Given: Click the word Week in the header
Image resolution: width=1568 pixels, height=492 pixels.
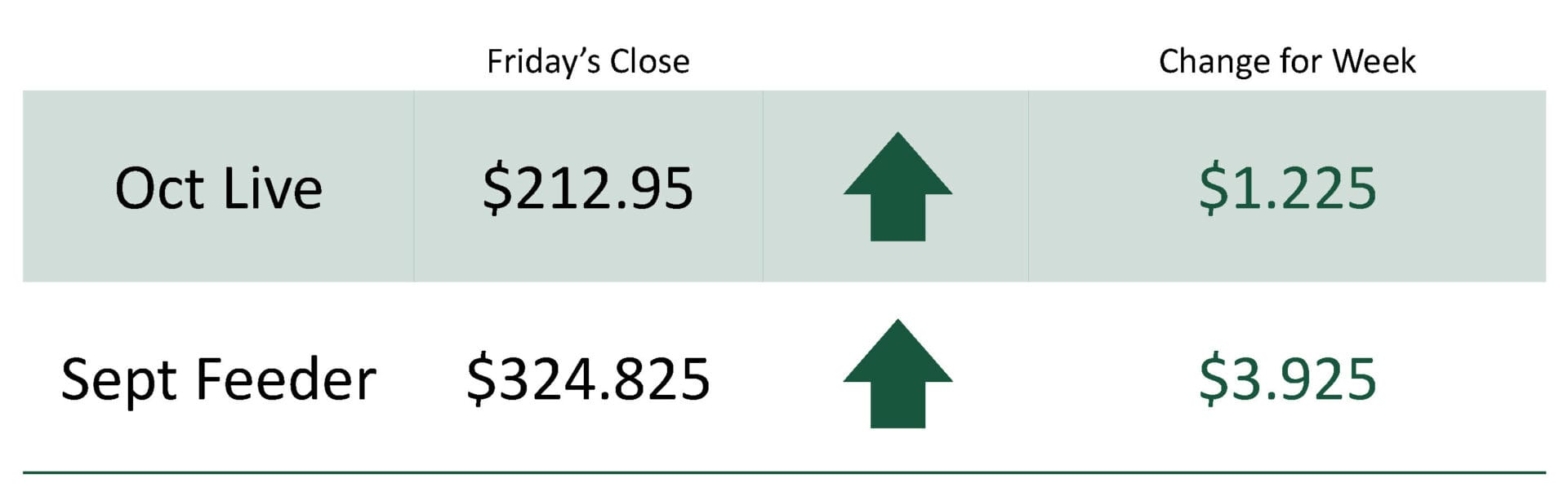Looking at the screenshot, I should (1374, 62).
